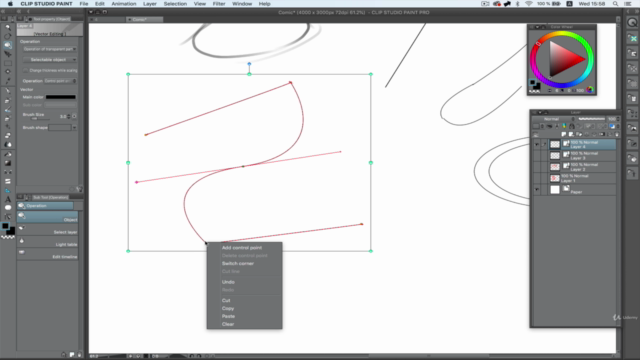Click the Brush Size stepper arrows
This screenshot has height=360, width=640.
pos(69,116)
